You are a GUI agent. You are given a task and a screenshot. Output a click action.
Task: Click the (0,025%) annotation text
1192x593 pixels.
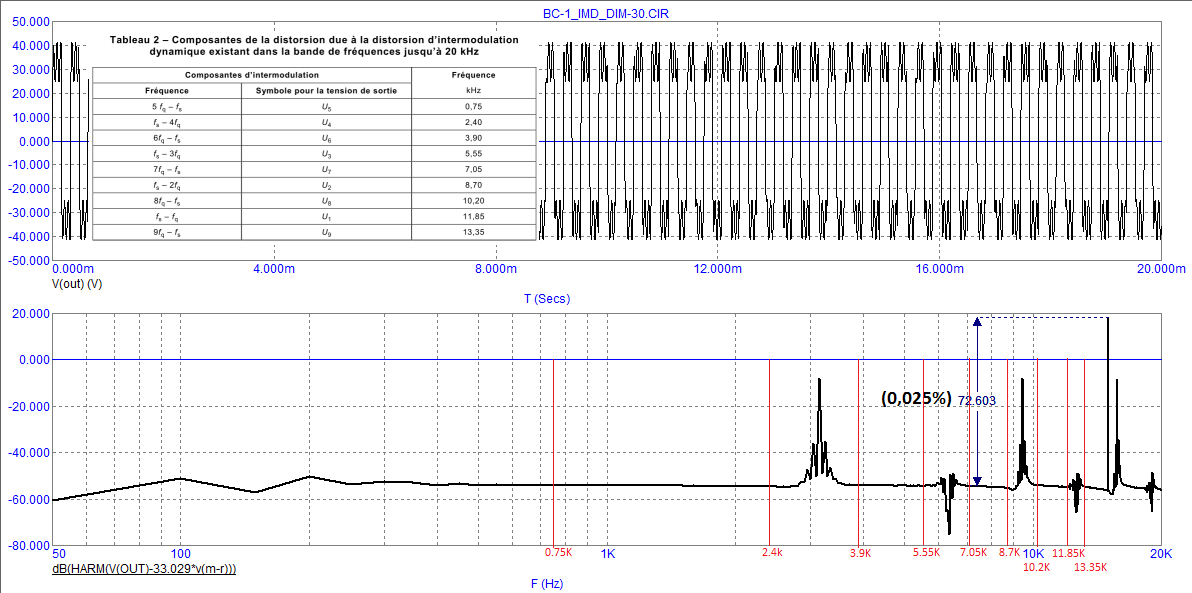click(917, 398)
